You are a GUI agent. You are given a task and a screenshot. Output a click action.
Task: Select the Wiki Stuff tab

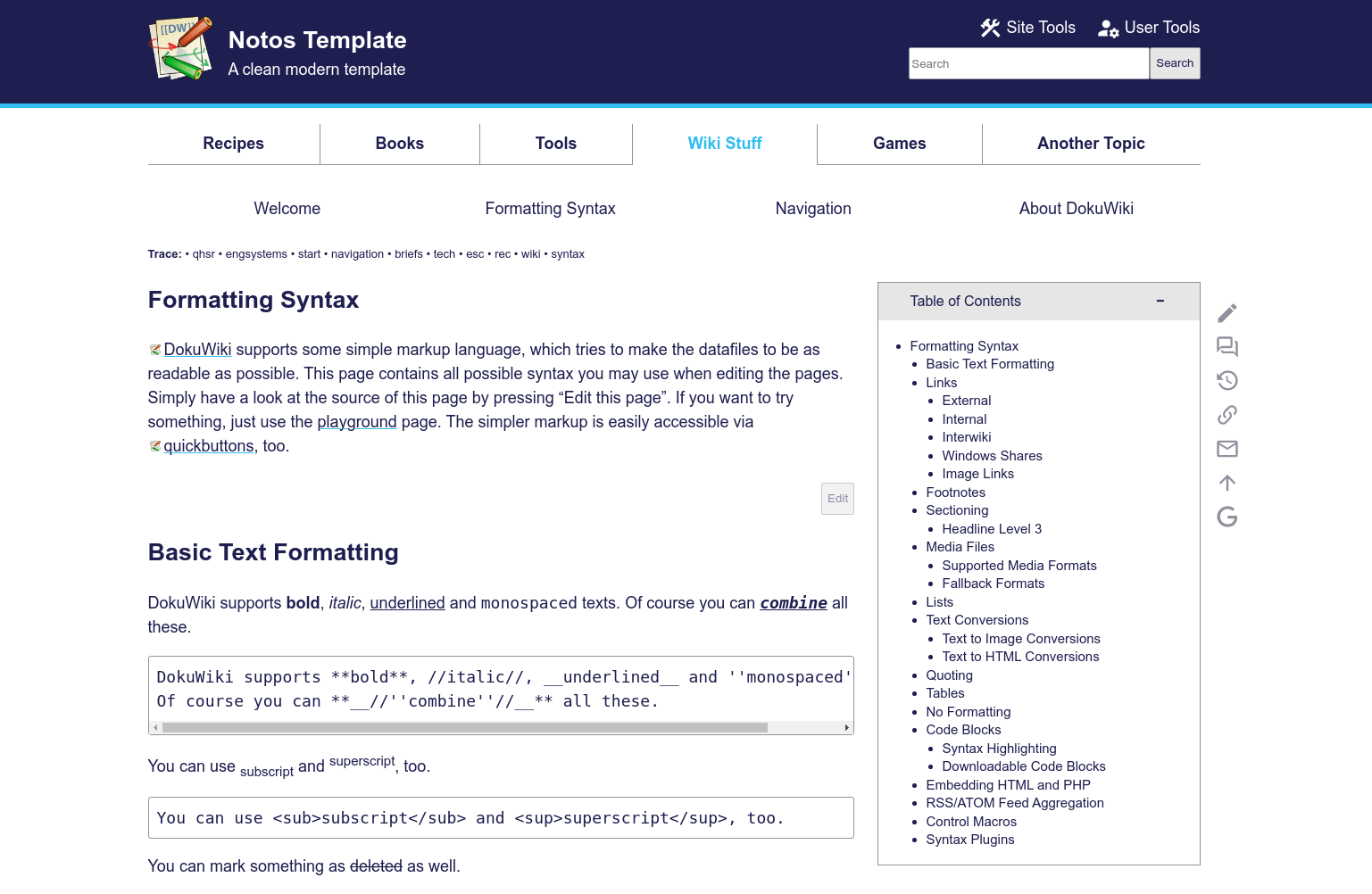[725, 144]
